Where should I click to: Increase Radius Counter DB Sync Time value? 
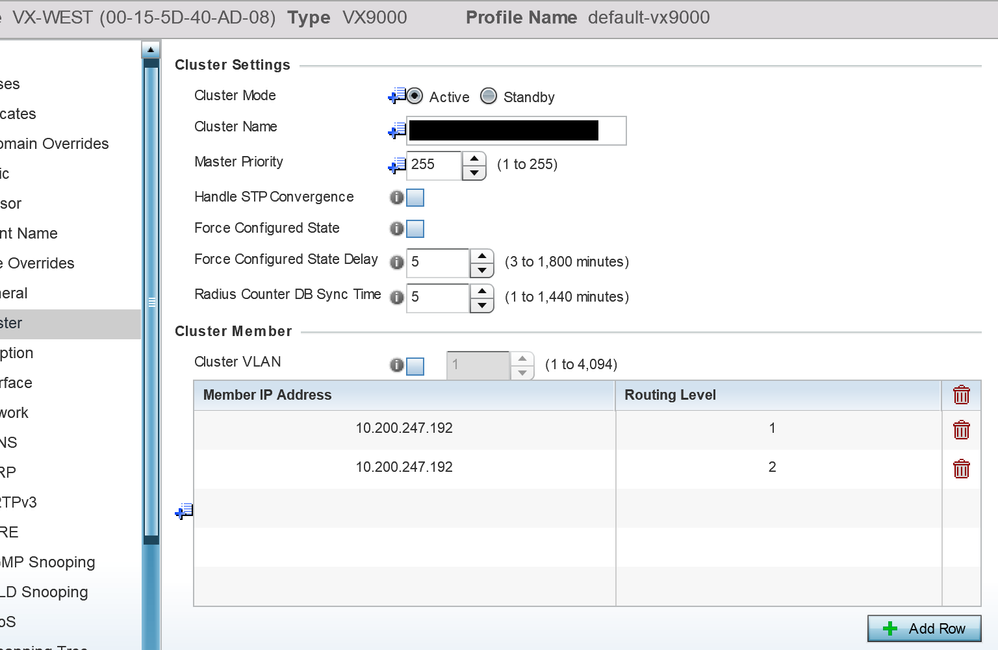[482, 290]
